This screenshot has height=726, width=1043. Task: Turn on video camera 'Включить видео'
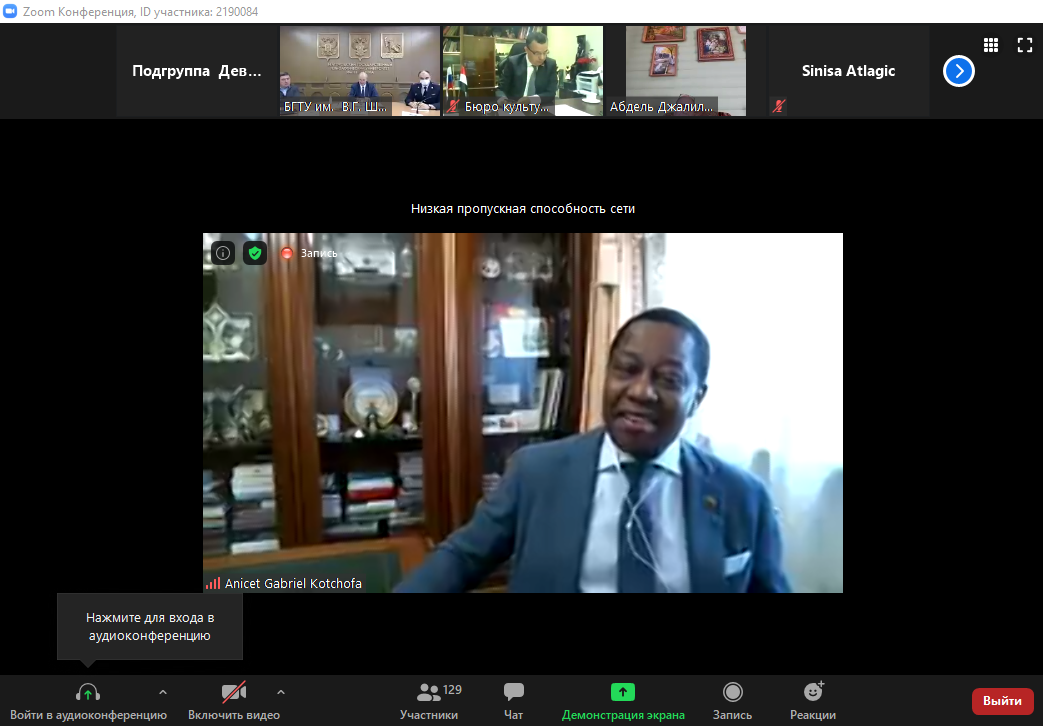click(x=233, y=701)
